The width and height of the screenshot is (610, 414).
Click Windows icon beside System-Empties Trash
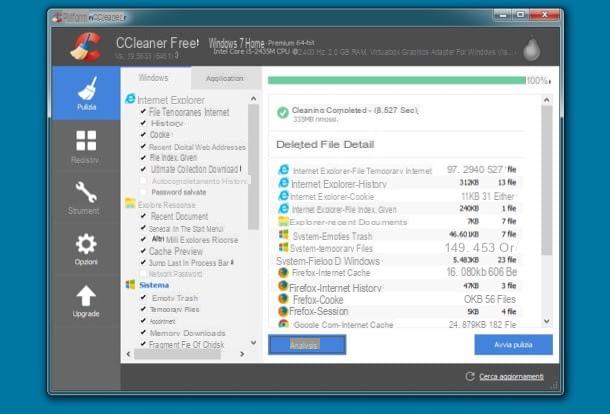coord(284,234)
